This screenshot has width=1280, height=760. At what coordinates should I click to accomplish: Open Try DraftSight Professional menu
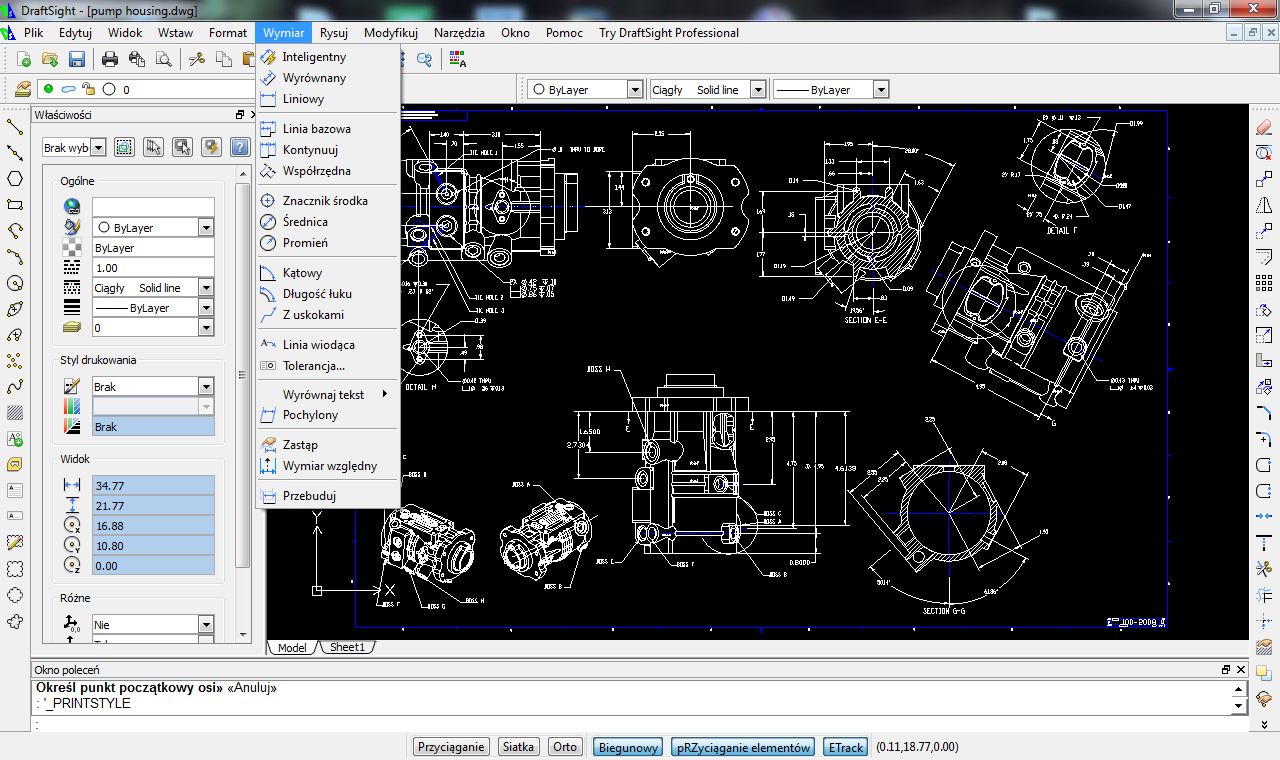(669, 32)
